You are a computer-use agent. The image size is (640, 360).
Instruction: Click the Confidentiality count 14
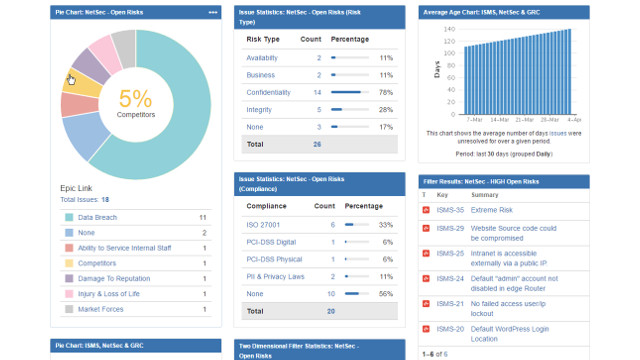click(317, 92)
